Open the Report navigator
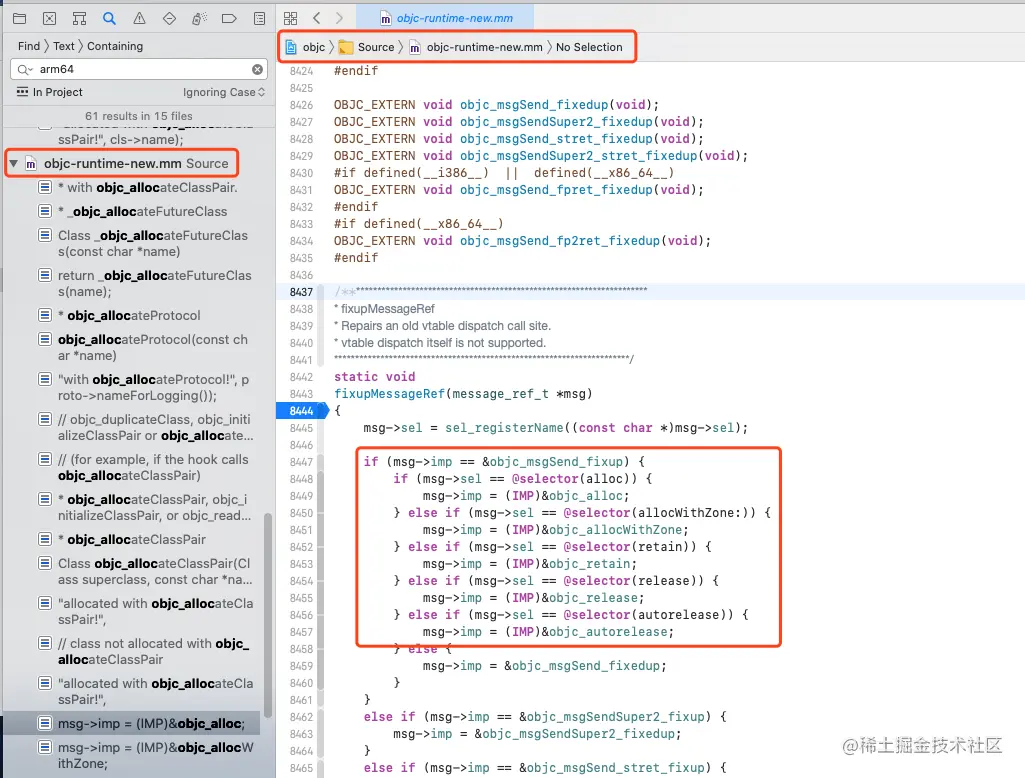Viewport: 1025px width, 778px height. coord(260,18)
